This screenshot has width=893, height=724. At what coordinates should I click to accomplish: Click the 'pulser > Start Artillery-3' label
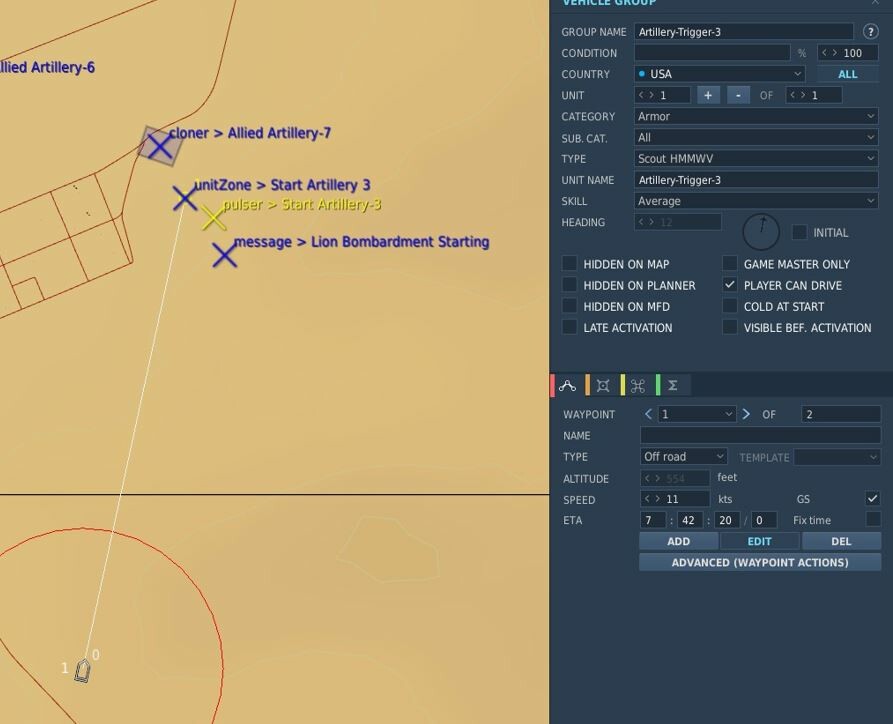302,204
